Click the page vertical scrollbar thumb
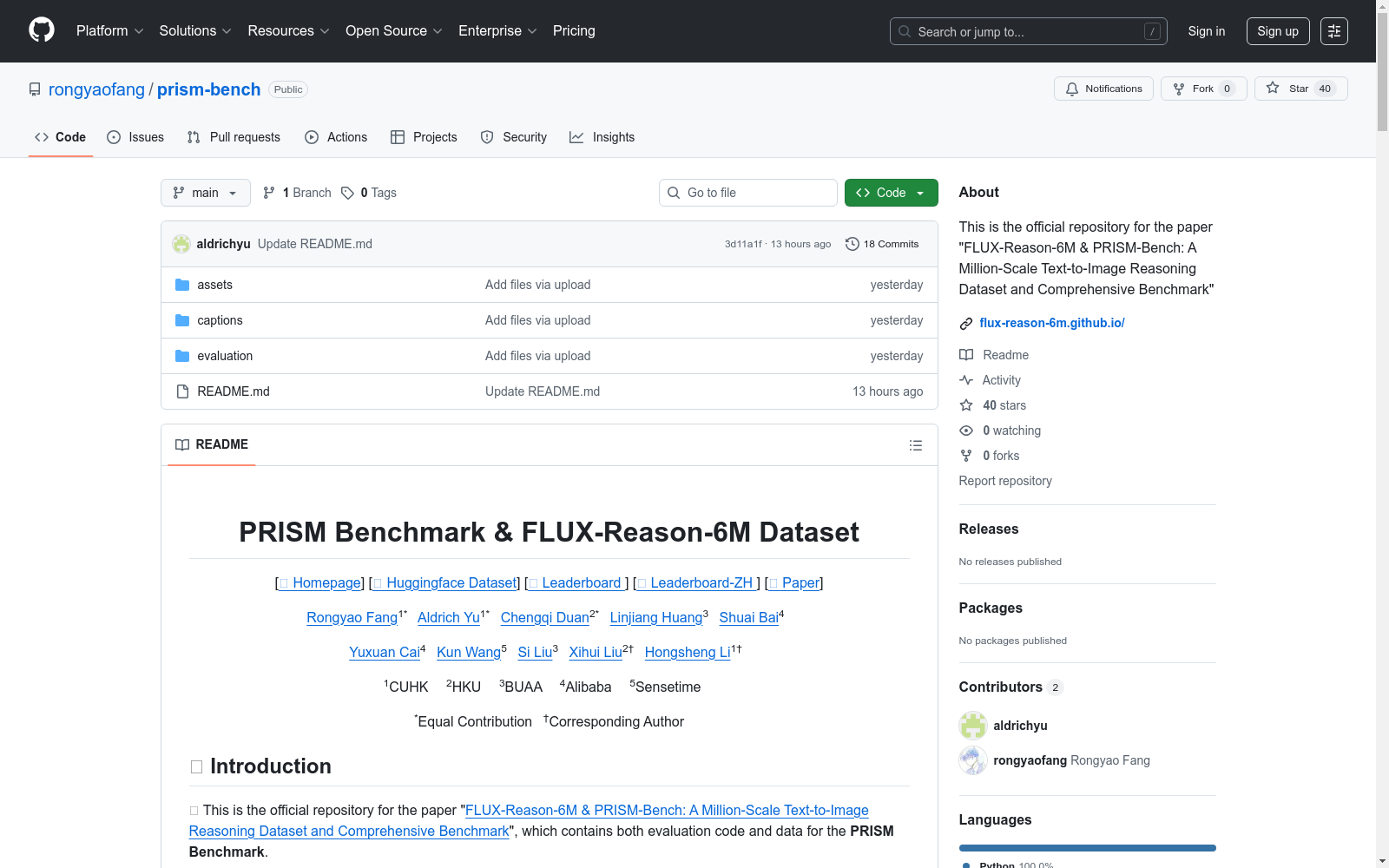This screenshot has height=868, width=1389. coord(1382,72)
